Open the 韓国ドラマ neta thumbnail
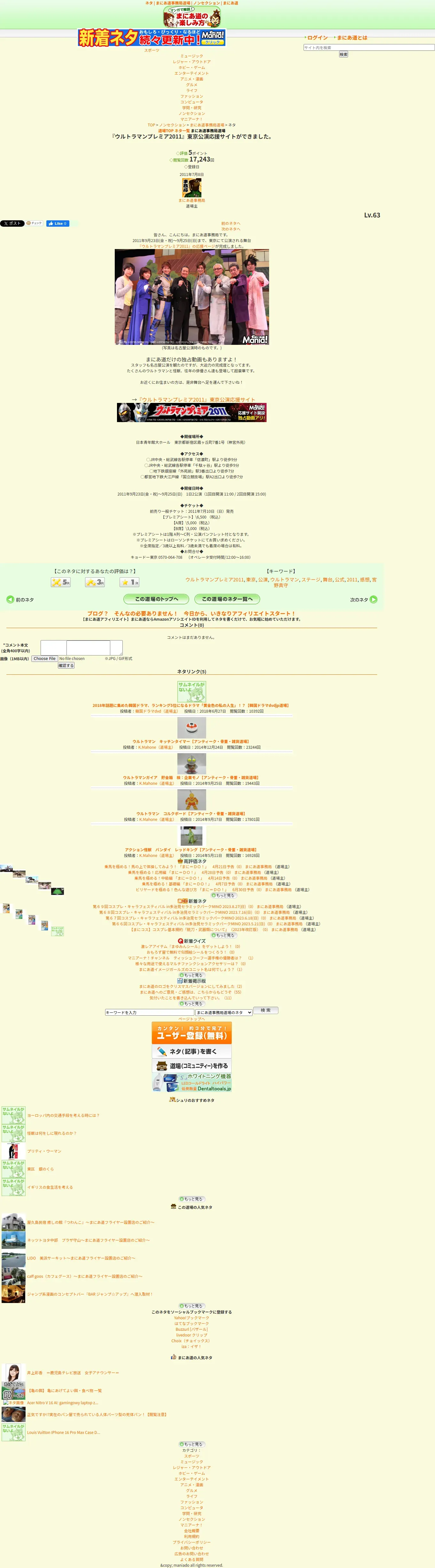 click(192, 692)
